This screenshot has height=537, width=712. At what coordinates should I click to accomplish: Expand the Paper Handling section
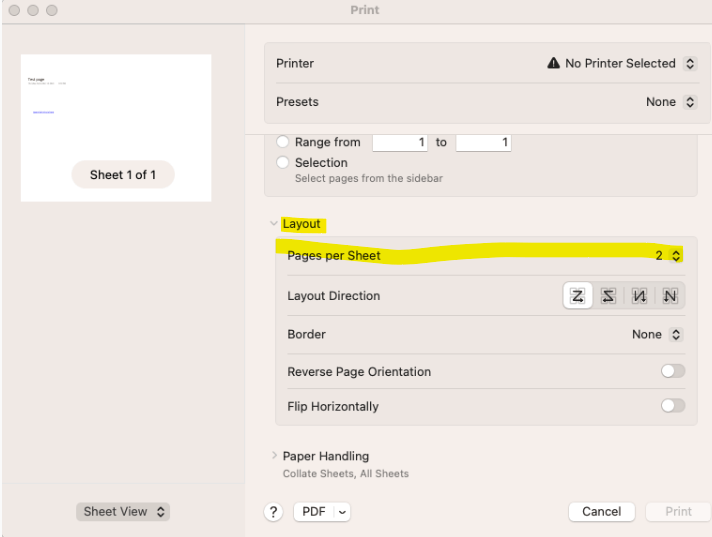[274, 455]
